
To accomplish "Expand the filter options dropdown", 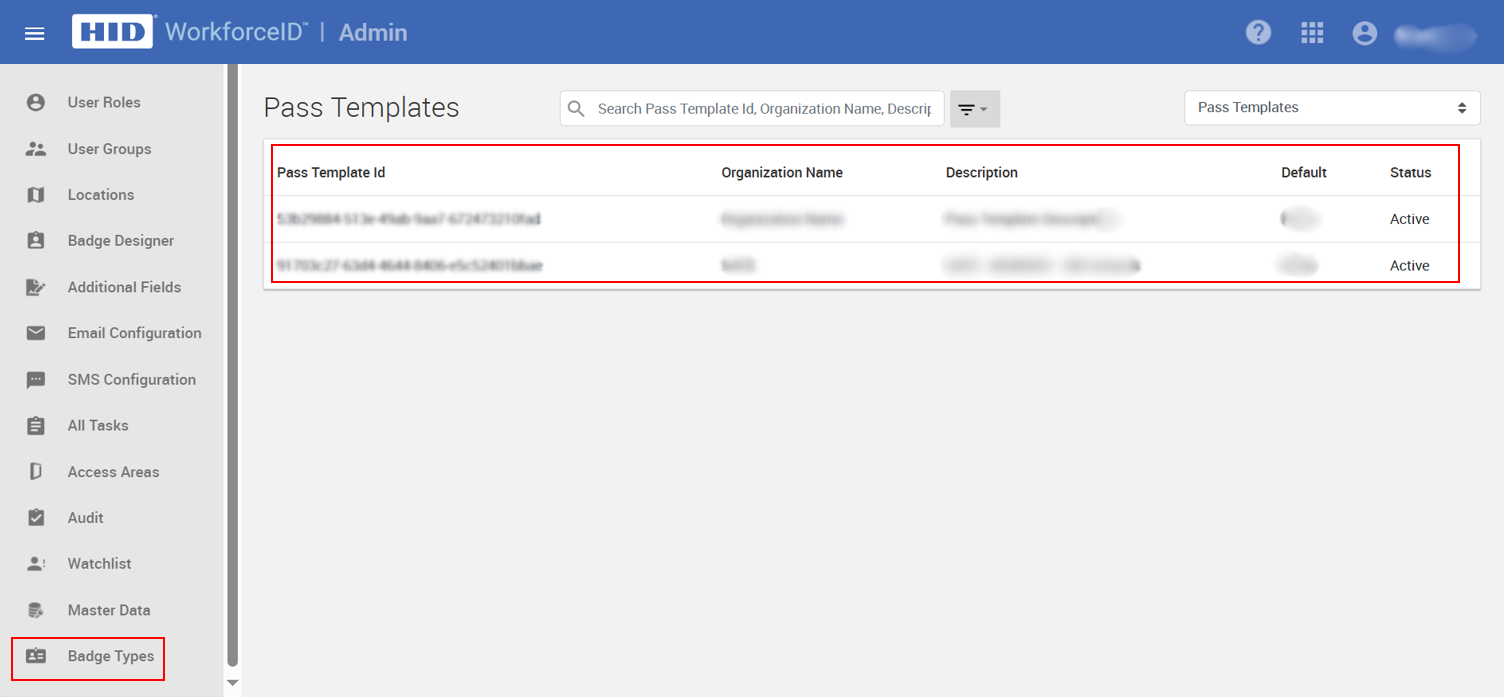I will (x=974, y=109).
